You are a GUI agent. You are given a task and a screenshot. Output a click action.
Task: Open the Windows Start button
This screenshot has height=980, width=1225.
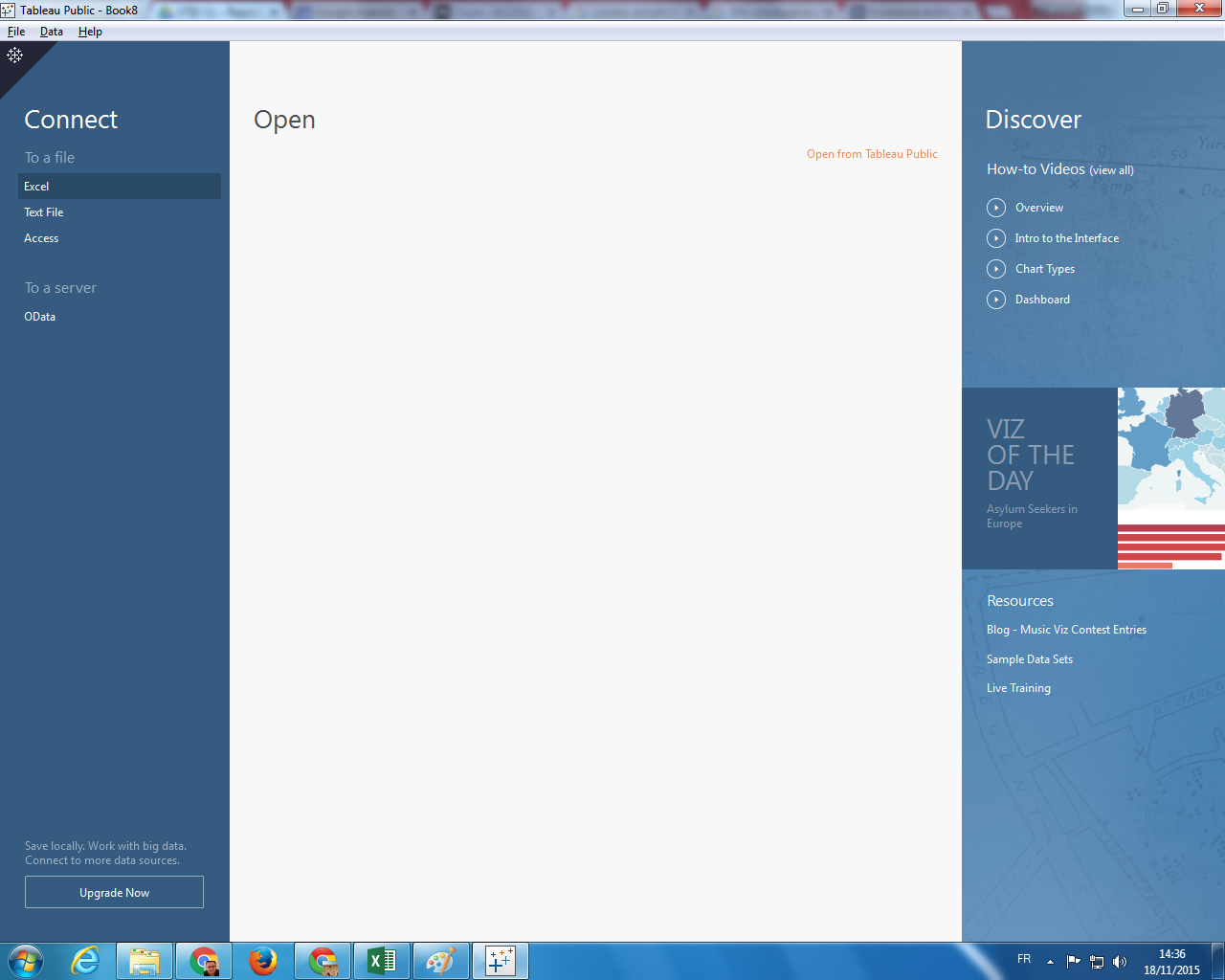(x=26, y=961)
